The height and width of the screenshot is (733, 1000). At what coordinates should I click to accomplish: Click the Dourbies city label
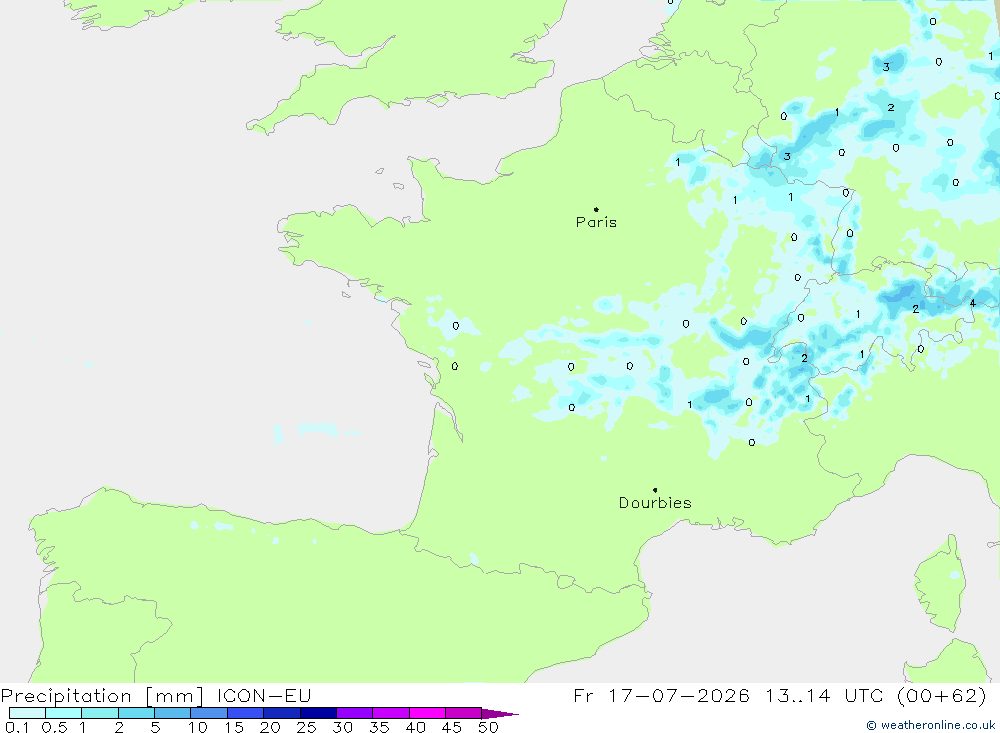(x=655, y=503)
